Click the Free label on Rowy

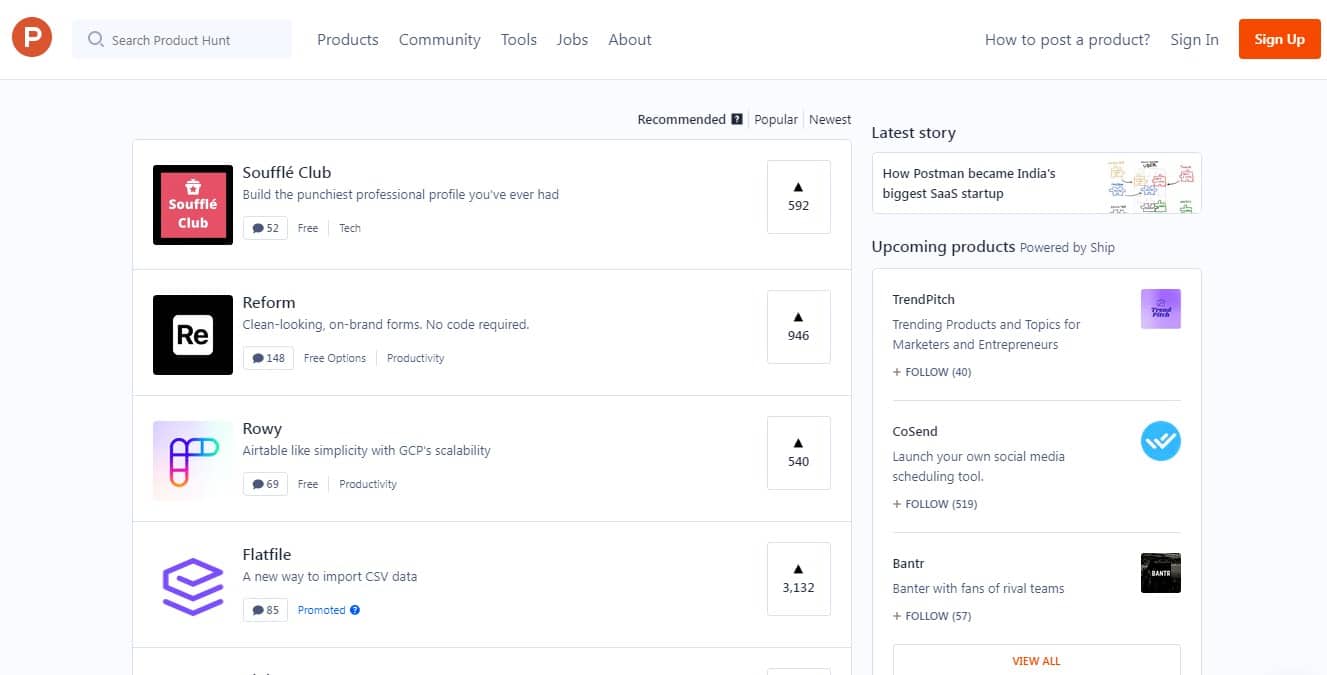308,484
